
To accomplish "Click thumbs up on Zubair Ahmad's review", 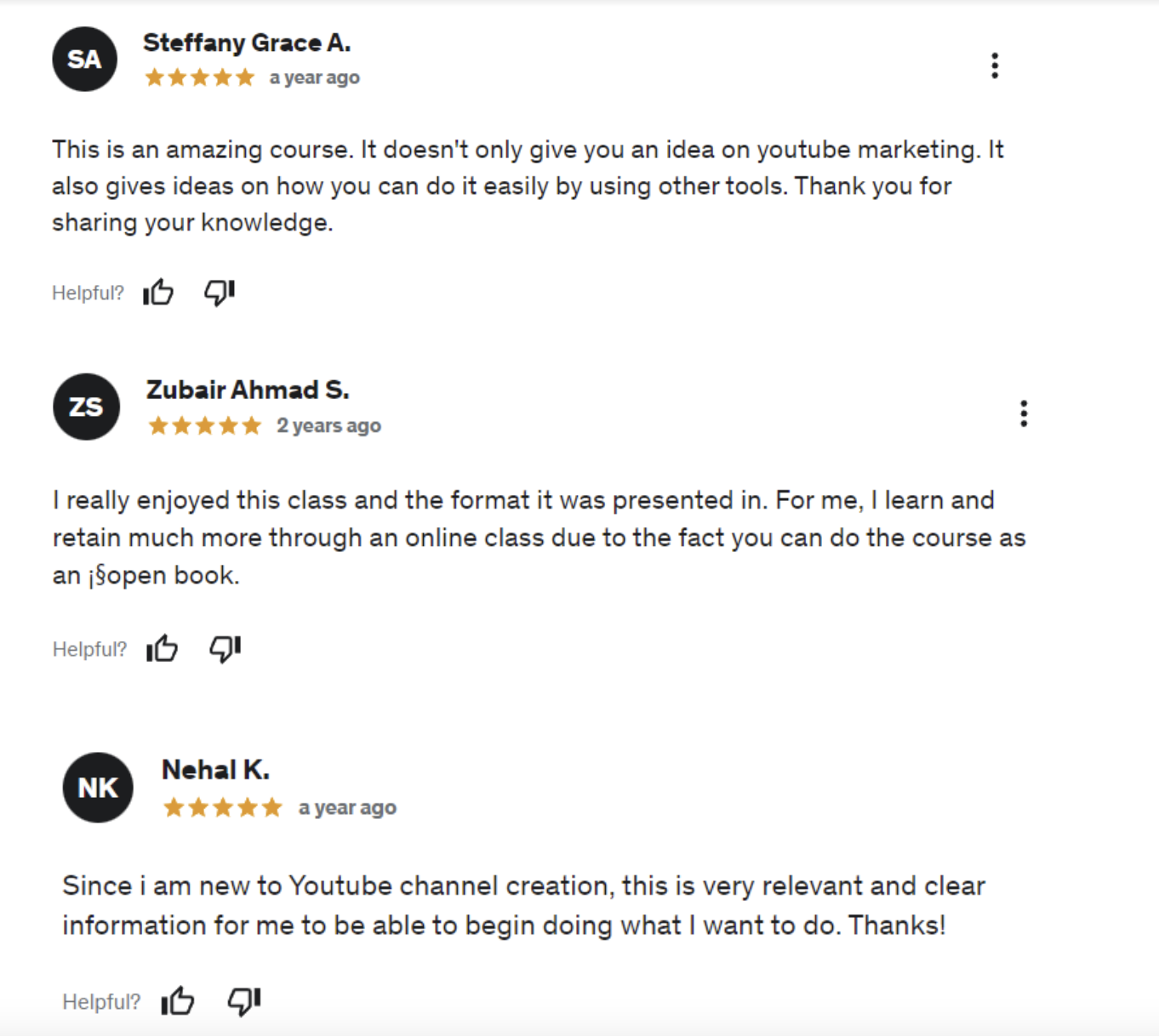I will tap(162, 648).
